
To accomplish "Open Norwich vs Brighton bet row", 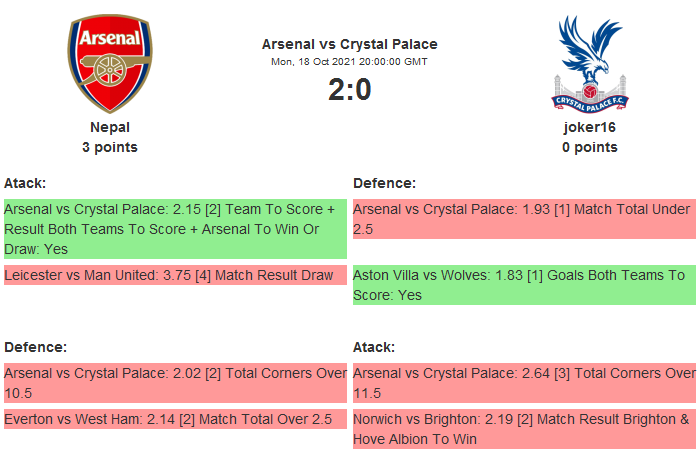I will 524,429.
